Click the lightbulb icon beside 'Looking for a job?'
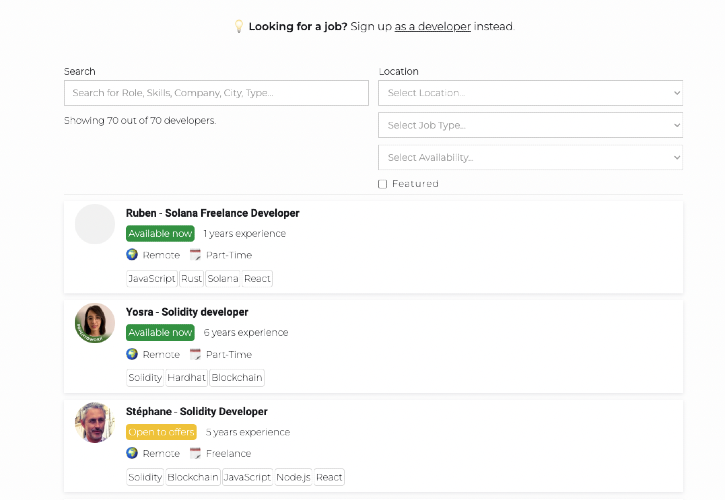The image size is (725, 500). point(238,26)
